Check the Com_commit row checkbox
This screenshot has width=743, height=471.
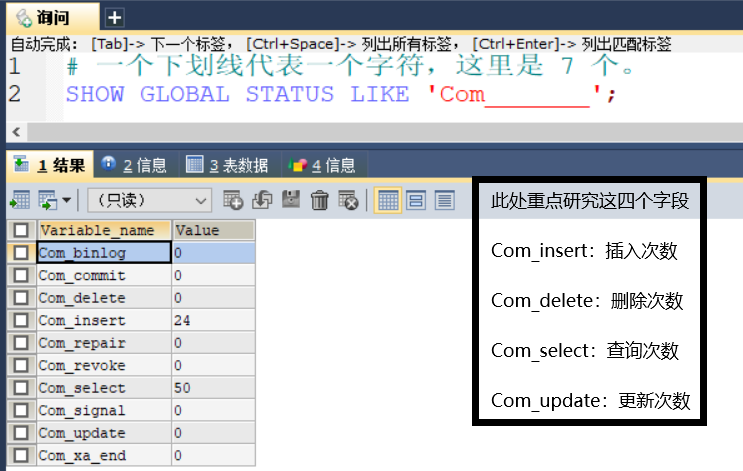click(21, 275)
